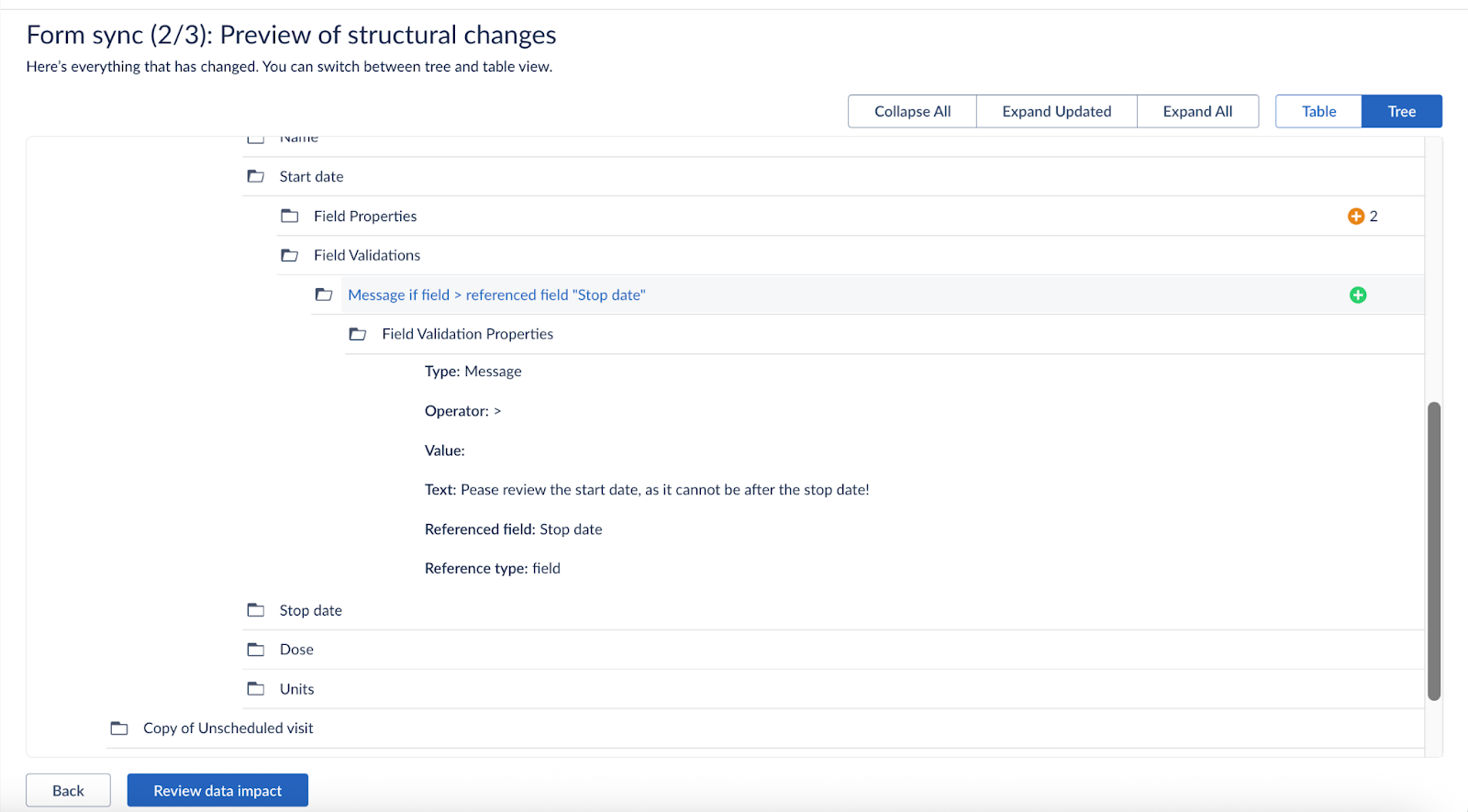The height and width of the screenshot is (812, 1468).
Task: Click the green plus added-item icon
Action: pos(1358,295)
